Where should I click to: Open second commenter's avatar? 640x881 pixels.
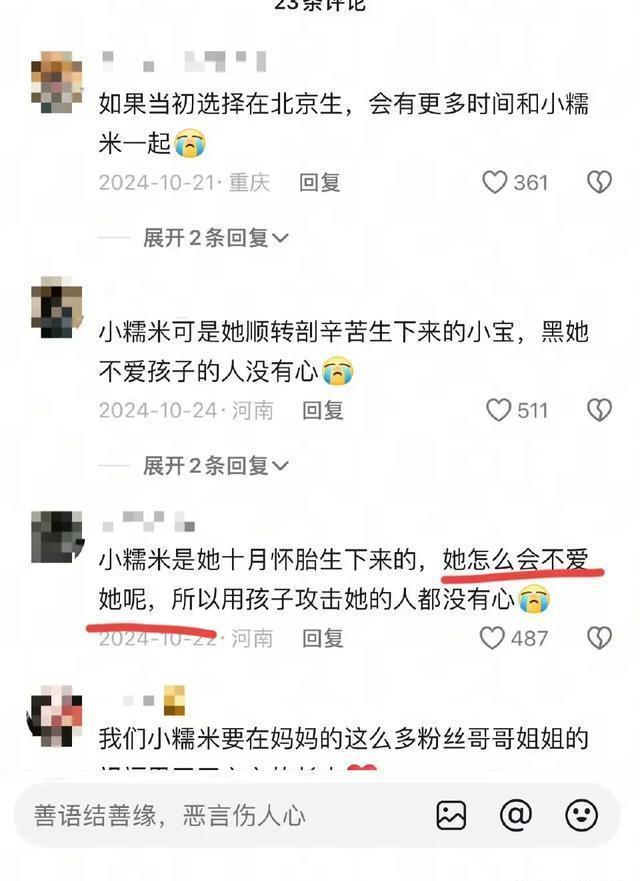(x=57, y=307)
